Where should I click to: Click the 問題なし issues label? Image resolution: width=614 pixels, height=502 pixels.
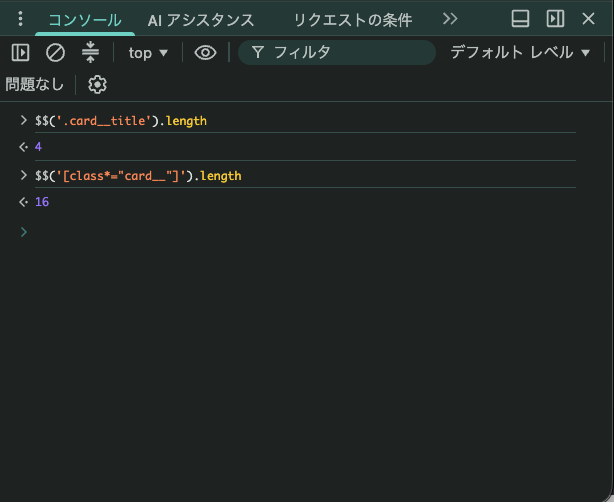34,84
